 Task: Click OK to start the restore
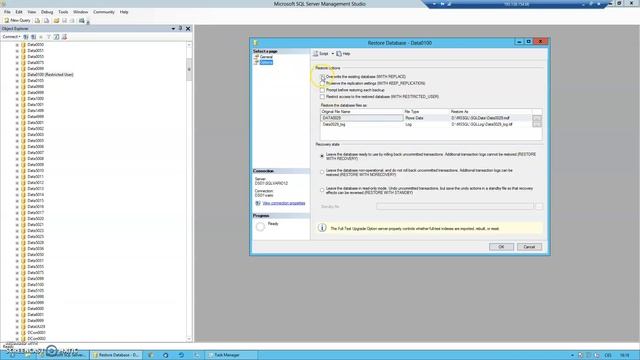pyautogui.click(x=501, y=247)
